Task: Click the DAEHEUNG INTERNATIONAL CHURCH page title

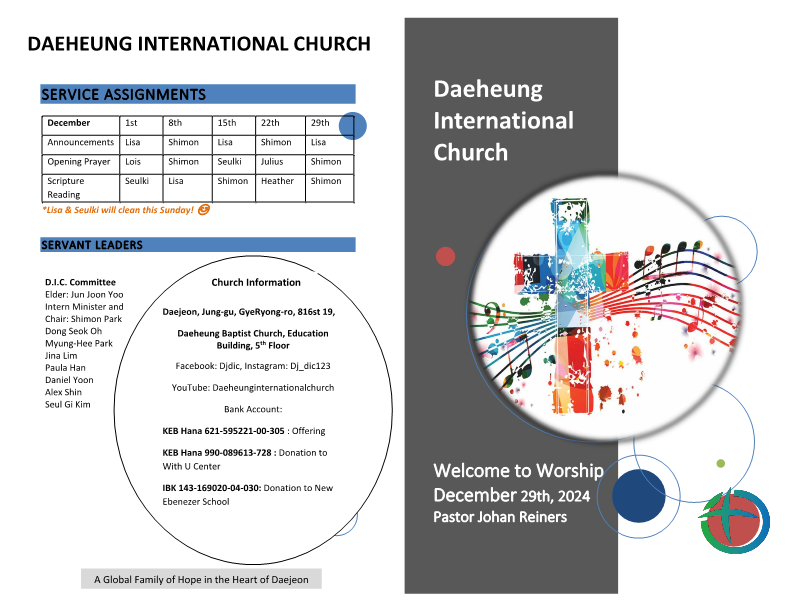Action: (x=199, y=44)
